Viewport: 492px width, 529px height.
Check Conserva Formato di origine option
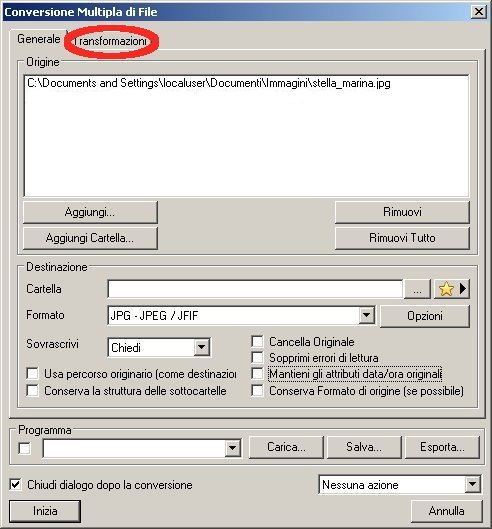(x=257, y=391)
